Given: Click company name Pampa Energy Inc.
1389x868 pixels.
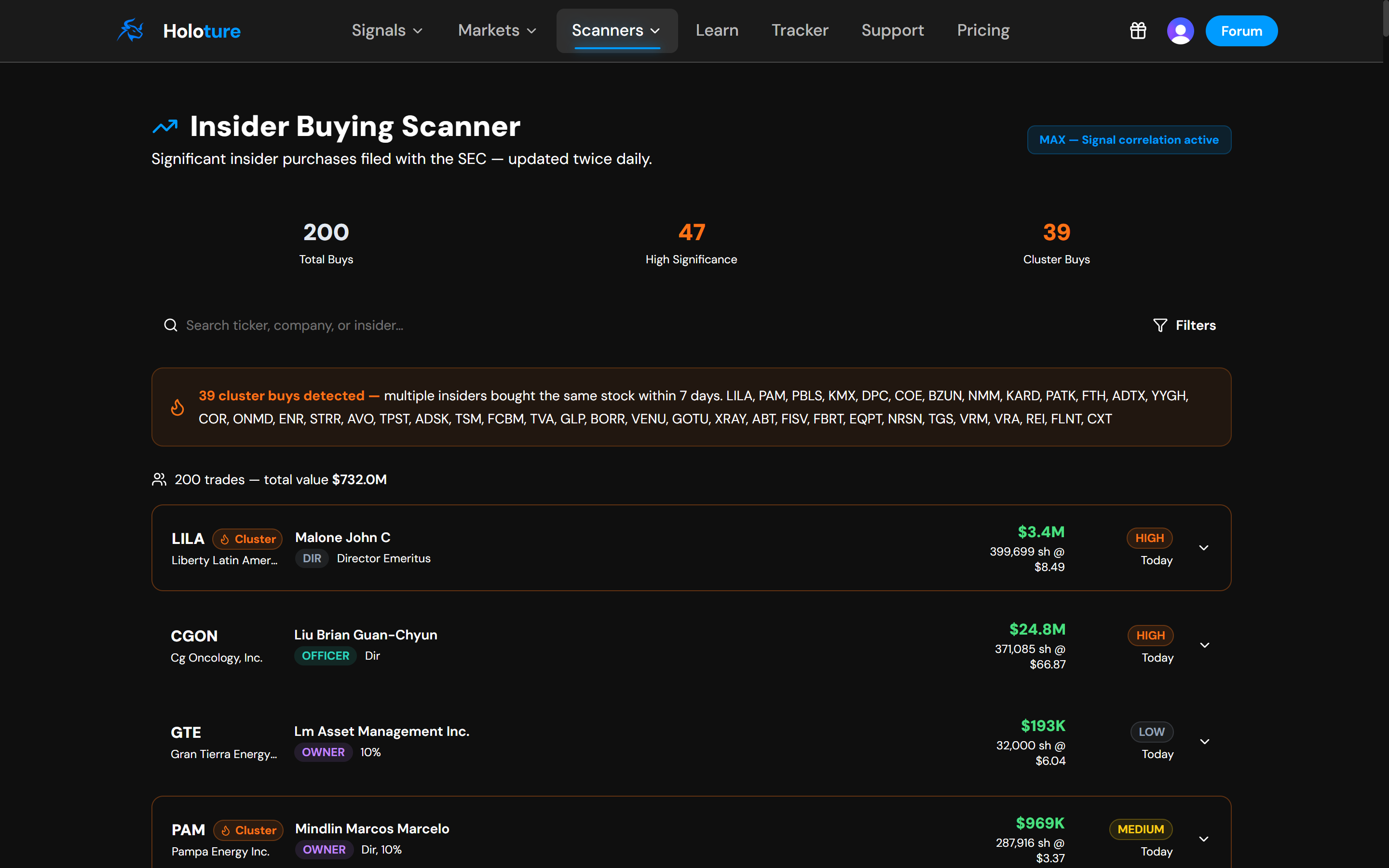Looking at the screenshot, I should click(x=220, y=851).
